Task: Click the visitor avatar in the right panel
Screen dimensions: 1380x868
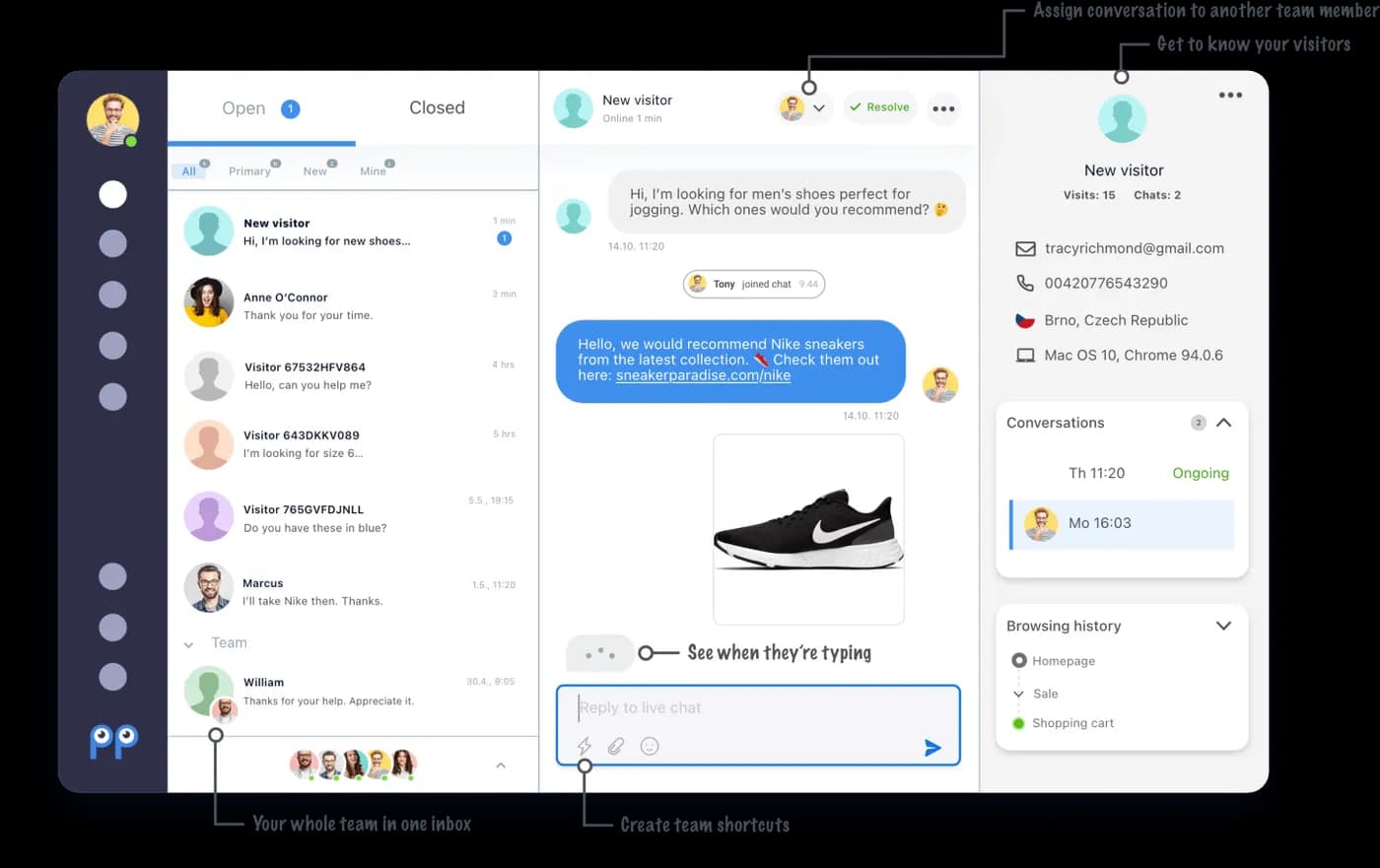Action: coord(1122,119)
